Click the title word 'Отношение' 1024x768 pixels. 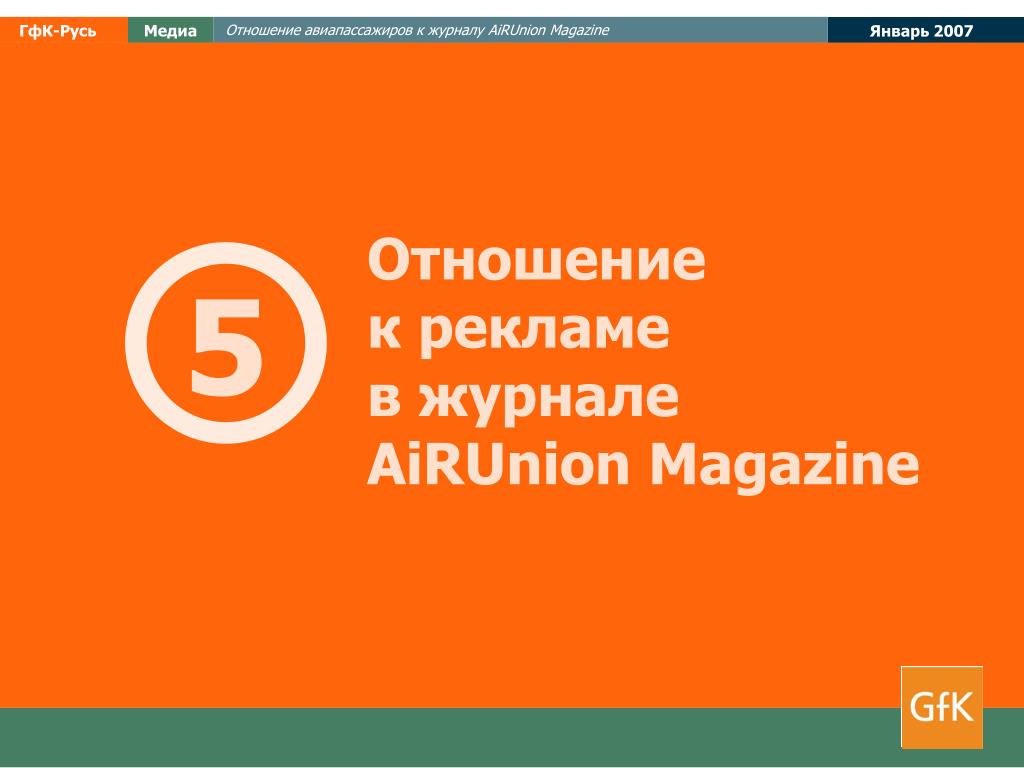[x=536, y=259]
